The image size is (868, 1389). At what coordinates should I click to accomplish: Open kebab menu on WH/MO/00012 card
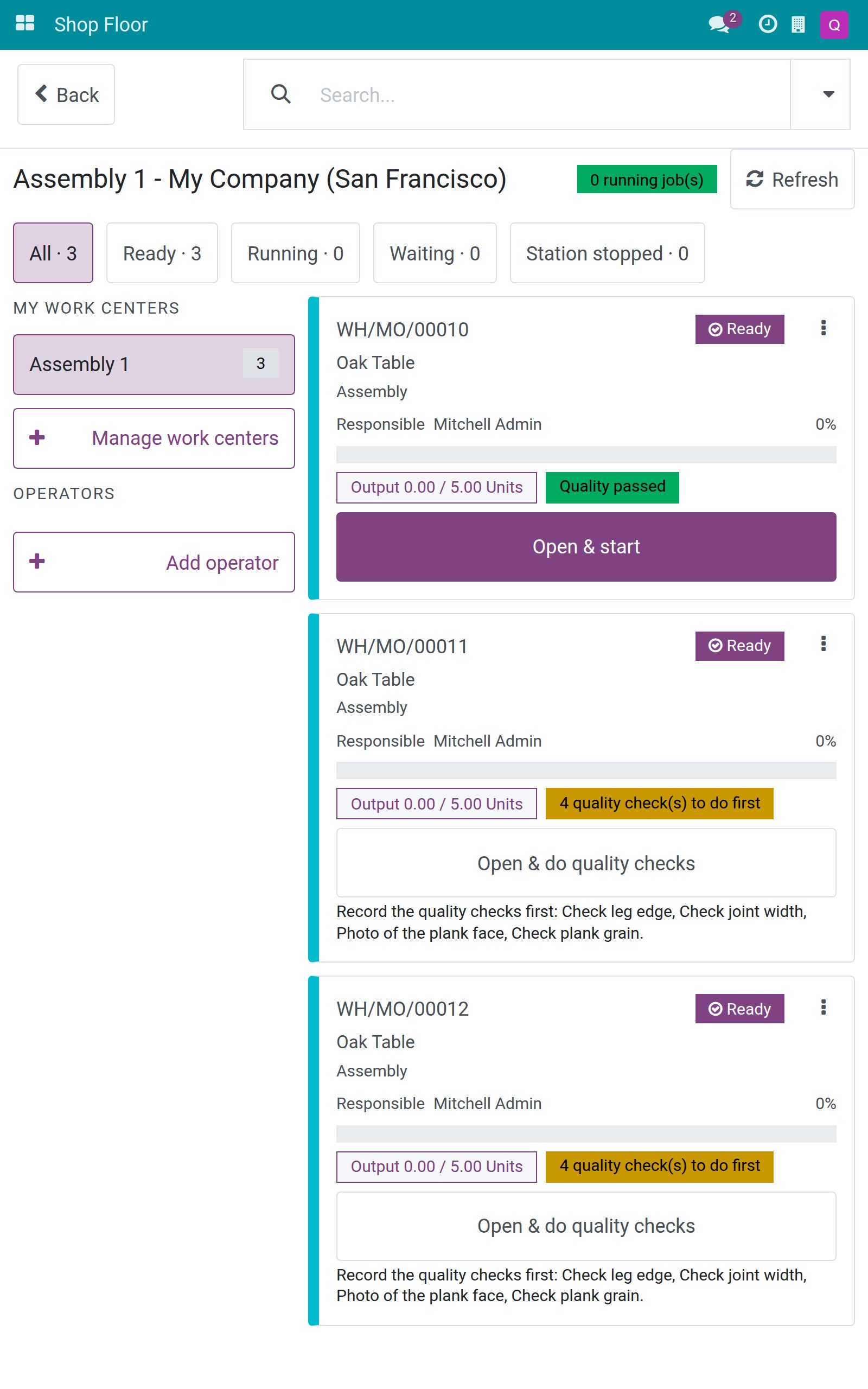click(x=823, y=1008)
